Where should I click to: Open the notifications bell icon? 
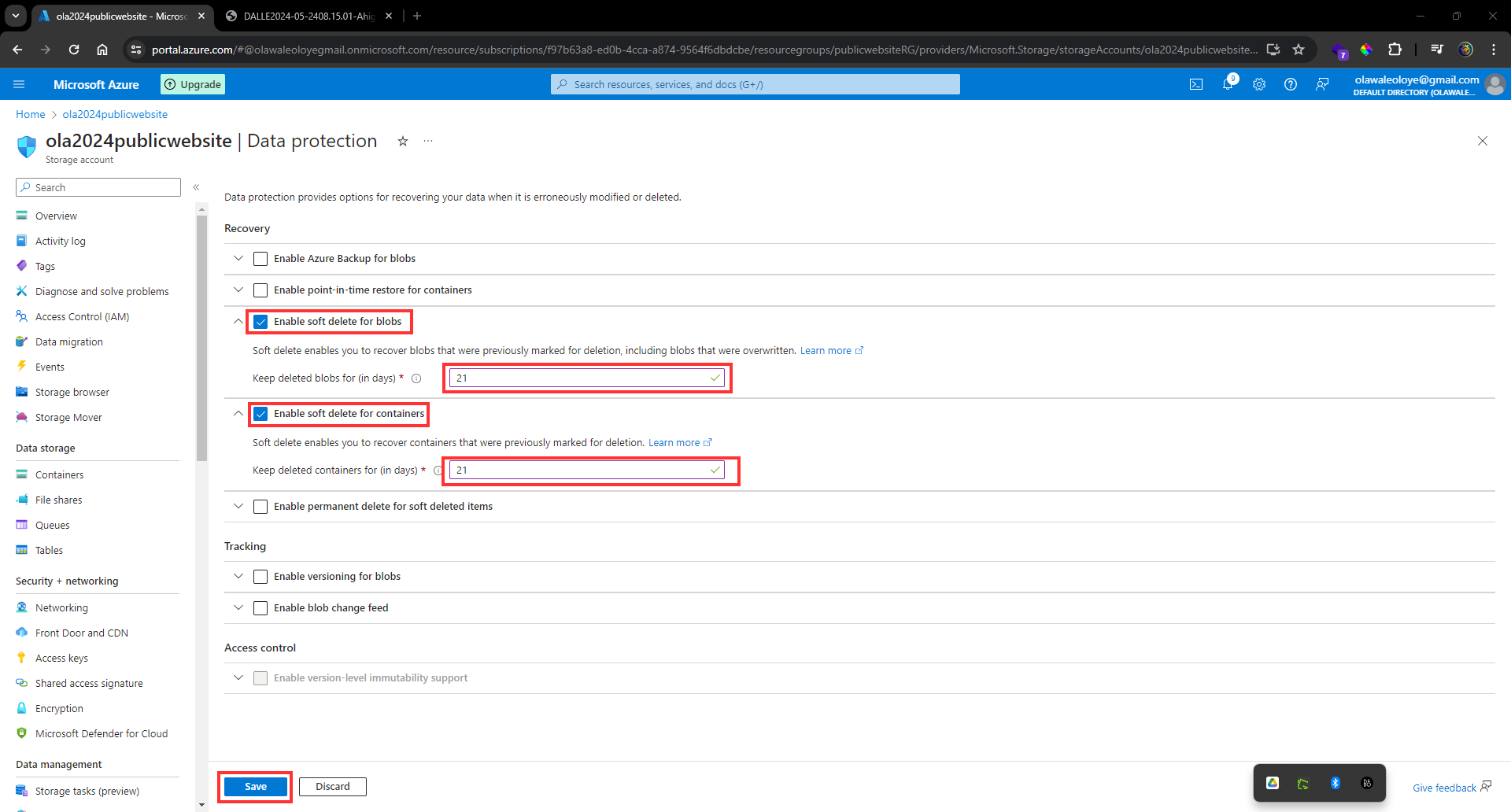pos(1228,84)
